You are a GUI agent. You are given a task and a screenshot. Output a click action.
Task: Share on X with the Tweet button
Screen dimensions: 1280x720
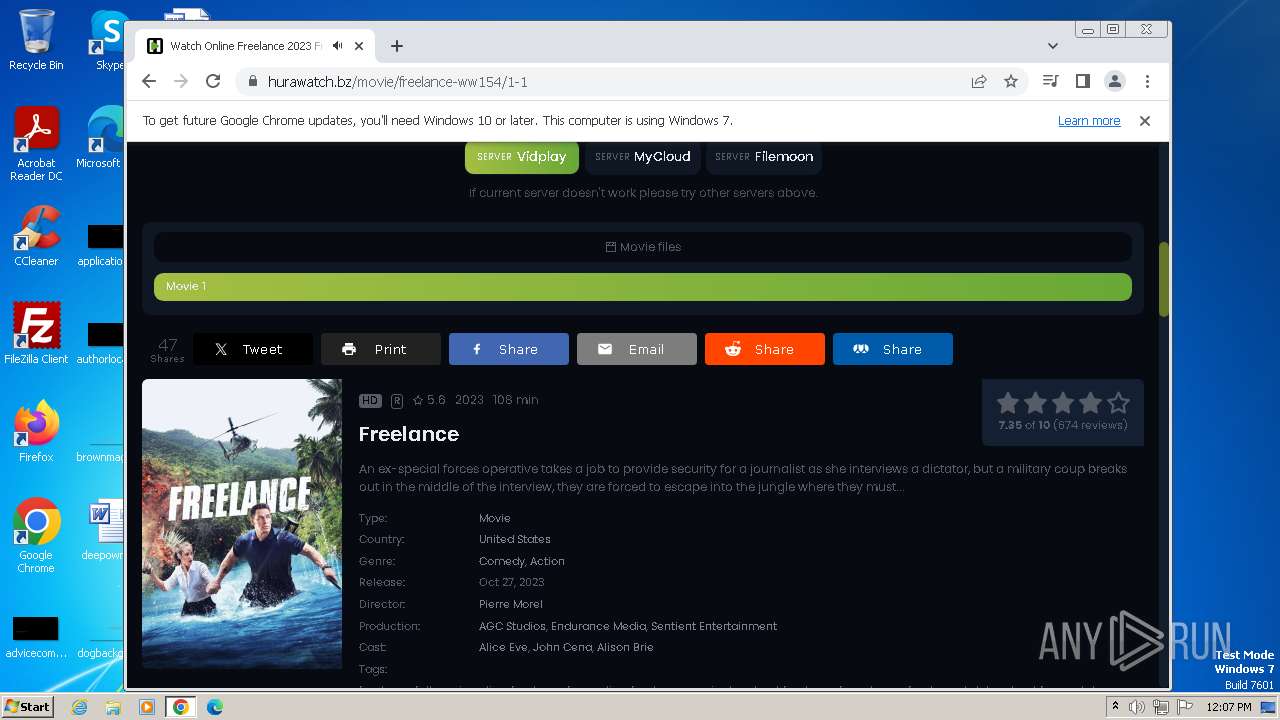253,349
